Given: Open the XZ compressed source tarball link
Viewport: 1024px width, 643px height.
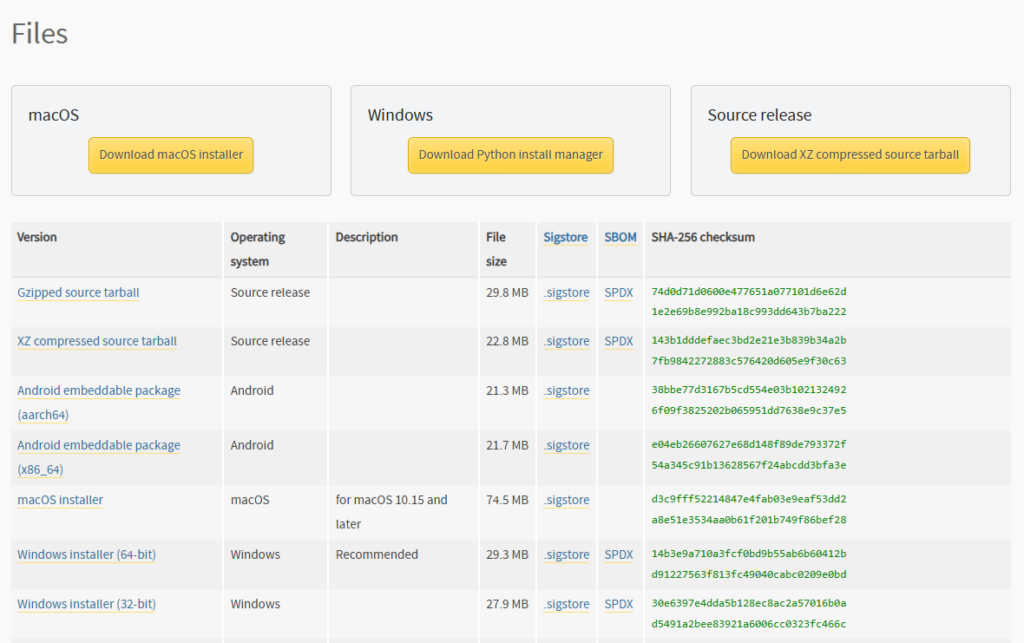Looking at the screenshot, I should coord(97,341).
